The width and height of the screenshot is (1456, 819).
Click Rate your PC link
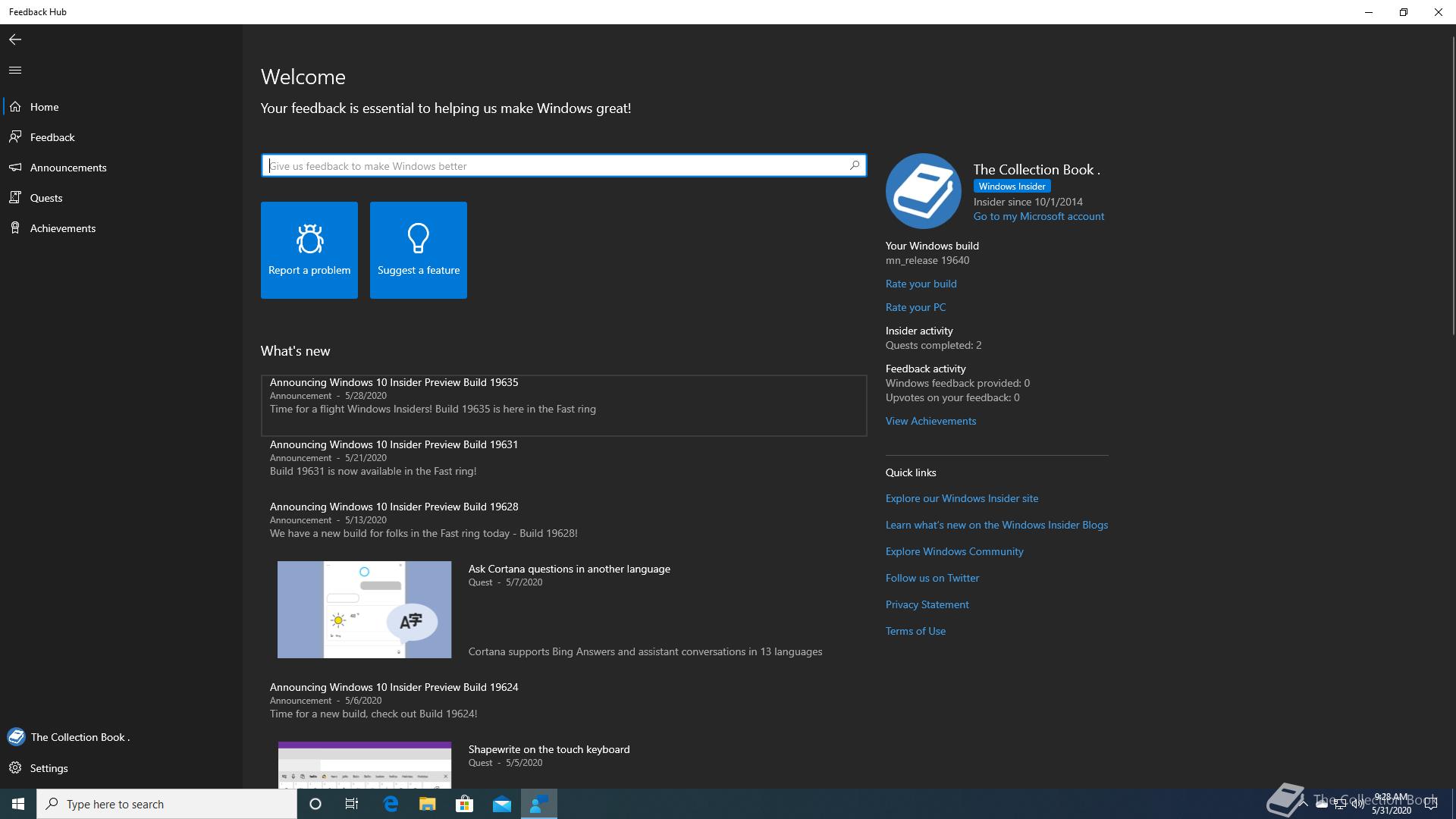click(x=915, y=307)
